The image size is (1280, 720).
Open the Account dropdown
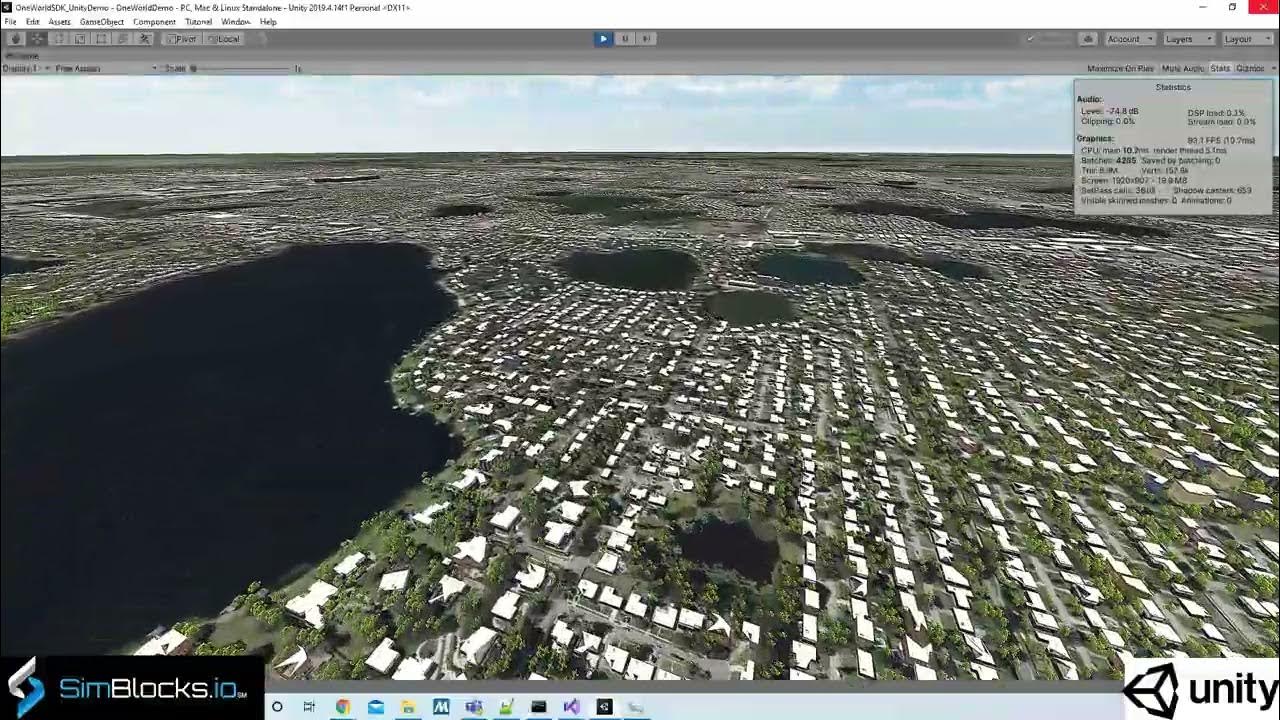pyautogui.click(x=1129, y=39)
